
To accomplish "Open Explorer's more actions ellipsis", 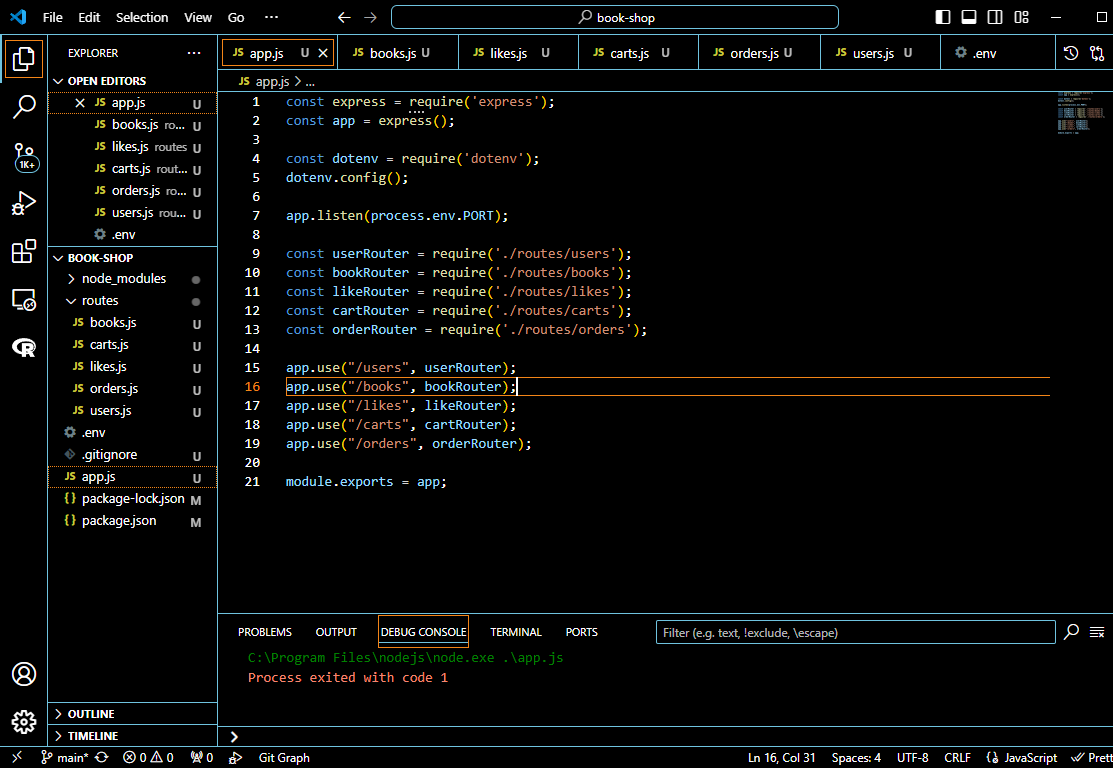I will point(194,53).
